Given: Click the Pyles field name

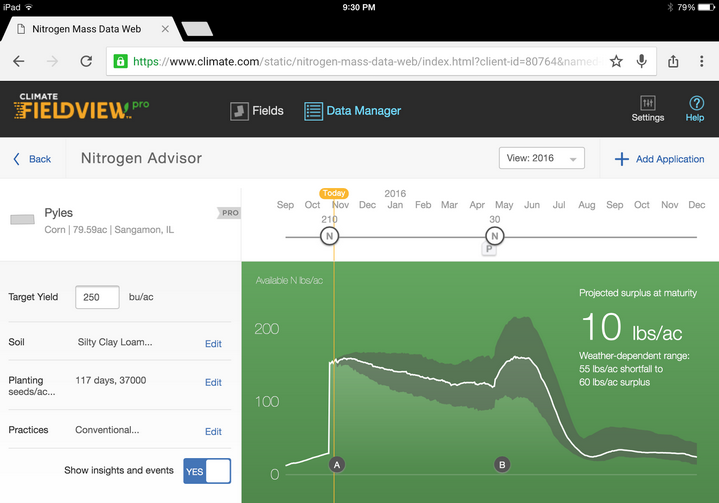Looking at the screenshot, I should 58,213.
